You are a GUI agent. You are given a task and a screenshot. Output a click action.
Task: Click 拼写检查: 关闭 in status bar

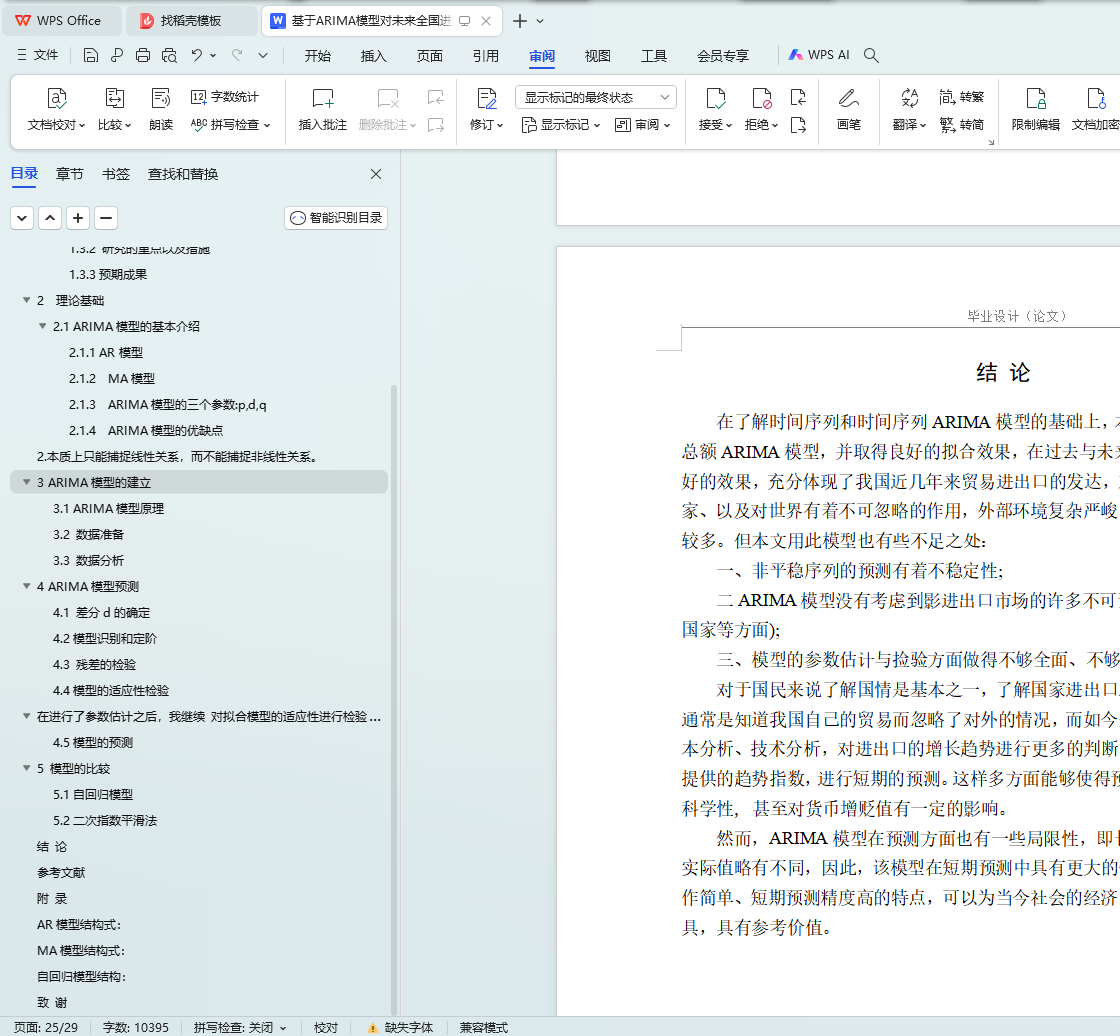[239, 1027]
